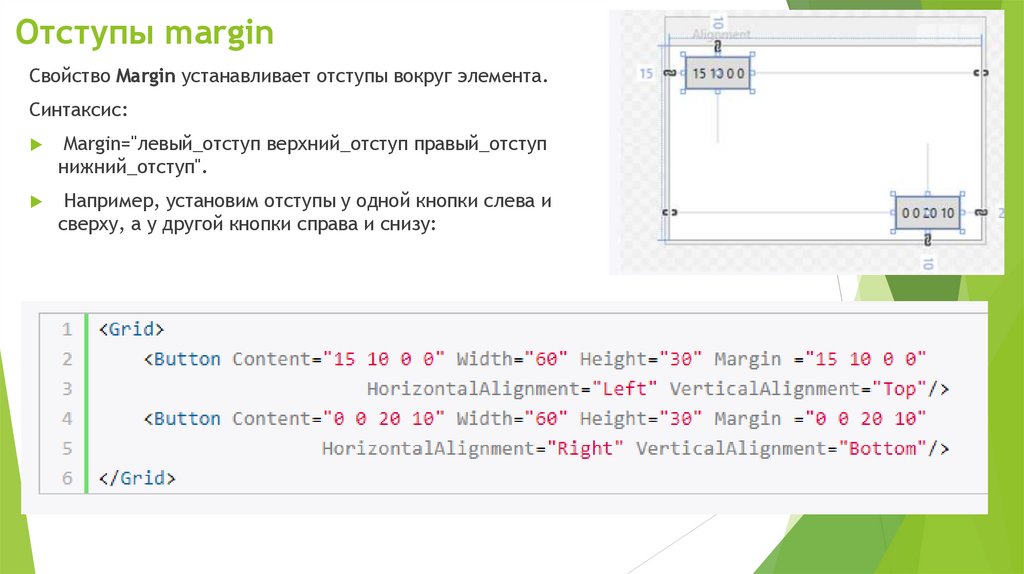Click line number 3 in the code gutter

pyautogui.click(x=67, y=389)
